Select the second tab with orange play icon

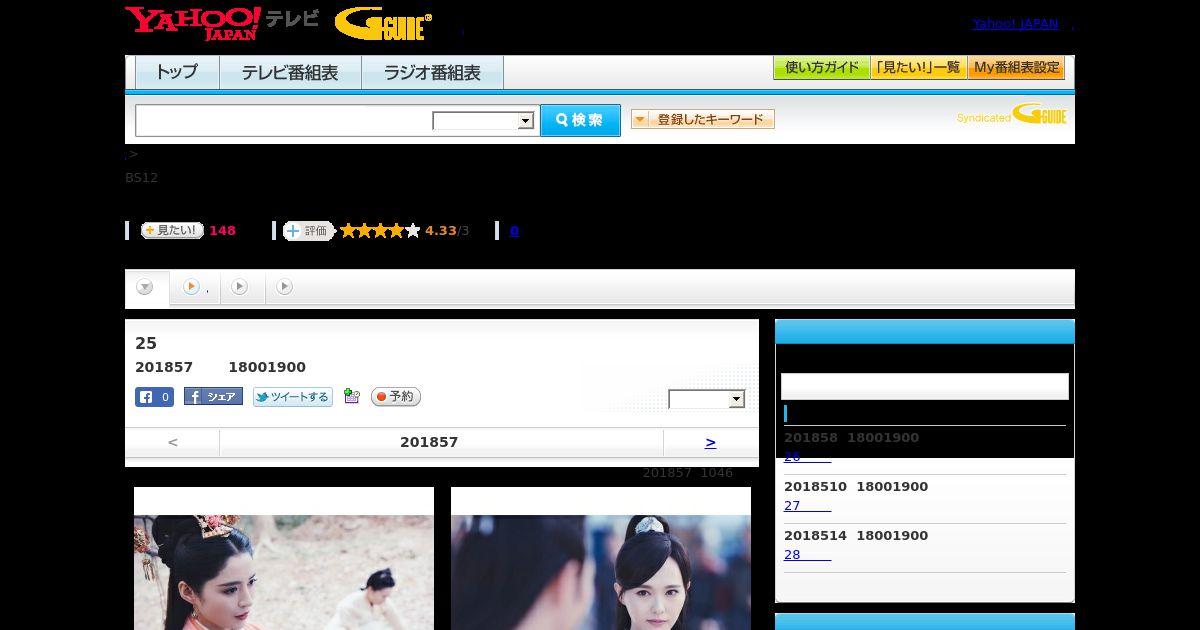click(195, 287)
